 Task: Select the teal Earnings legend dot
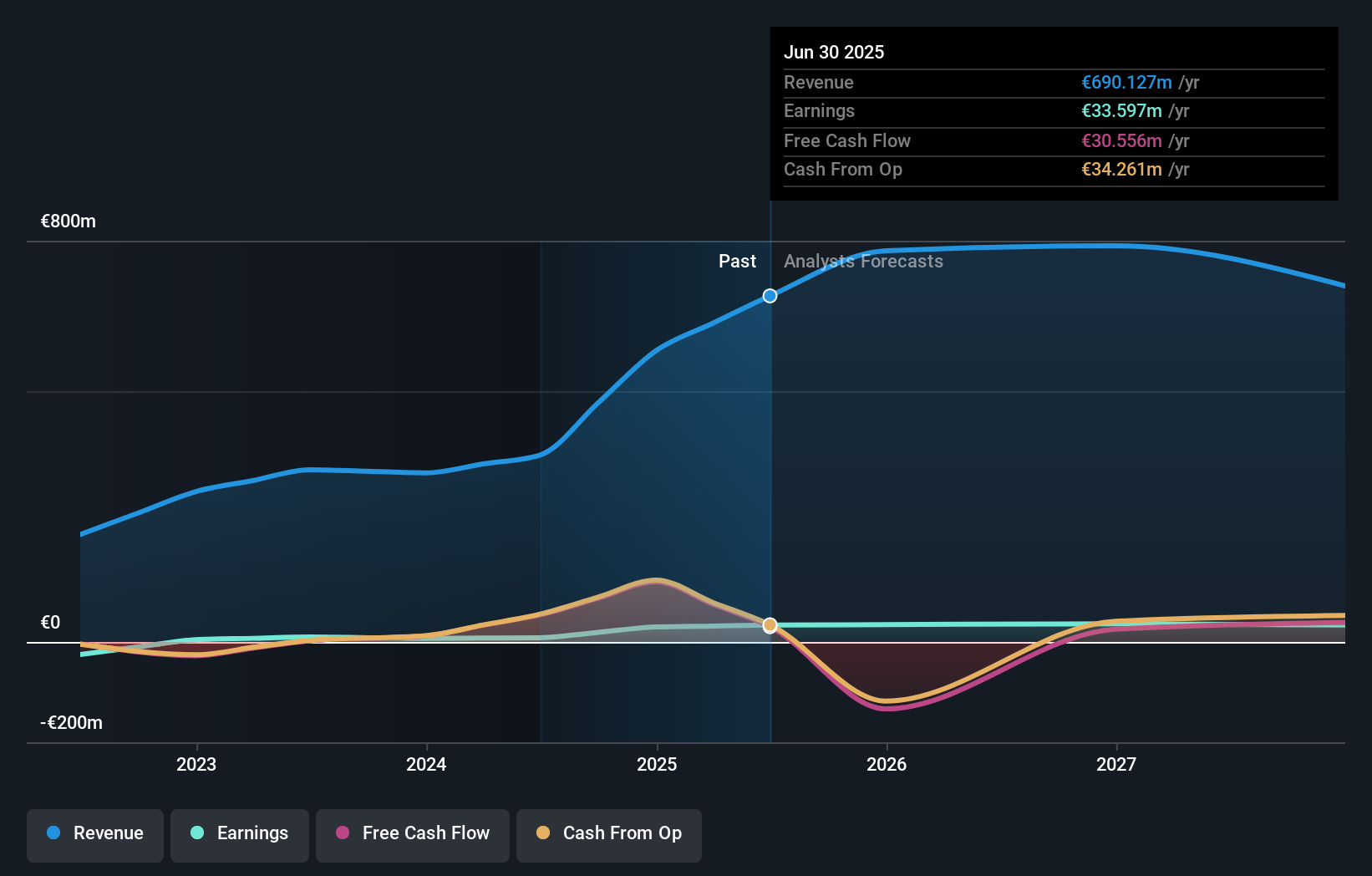[196, 833]
